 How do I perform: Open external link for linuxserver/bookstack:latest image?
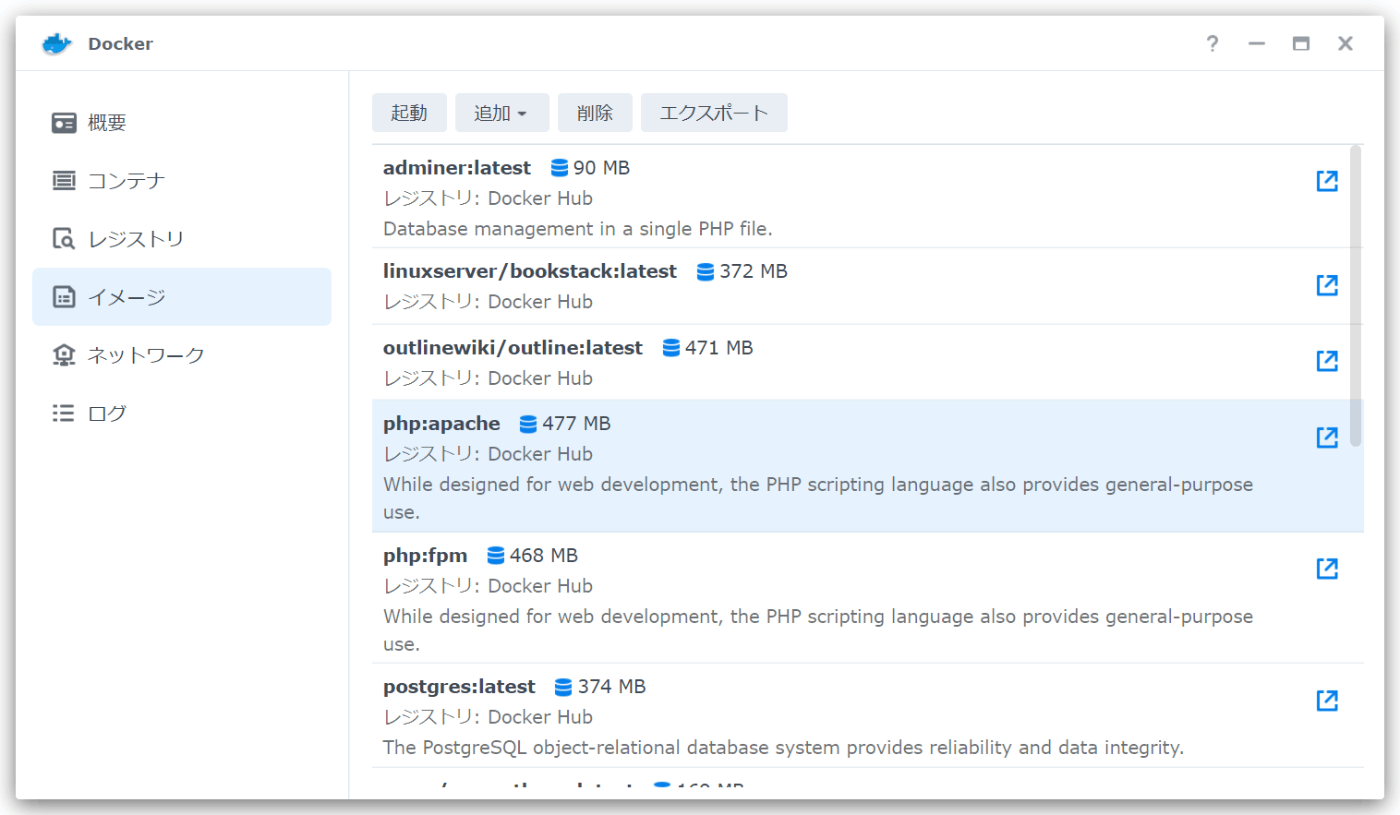tap(1327, 285)
